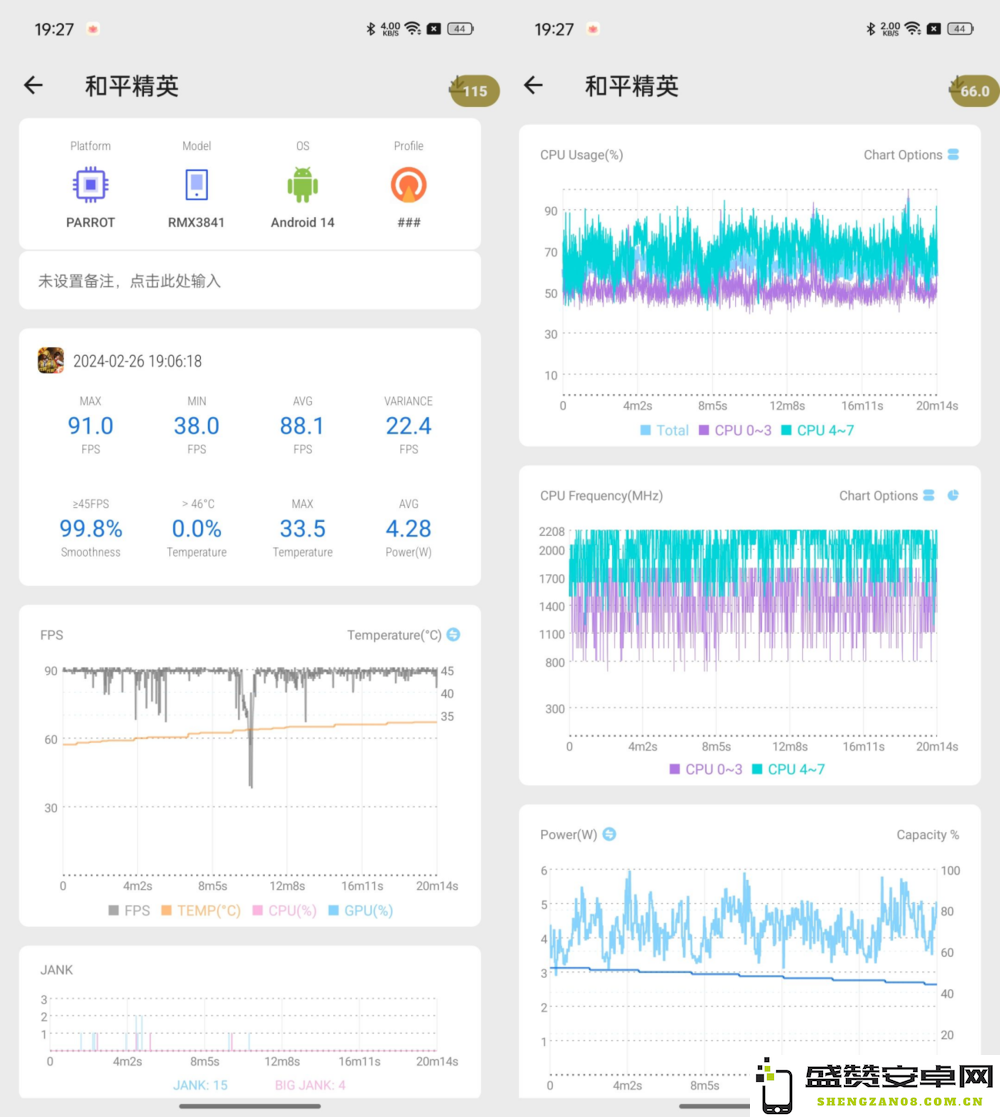Tap the game app icon beside the date
This screenshot has width=1000, height=1117.
(x=51, y=360)
